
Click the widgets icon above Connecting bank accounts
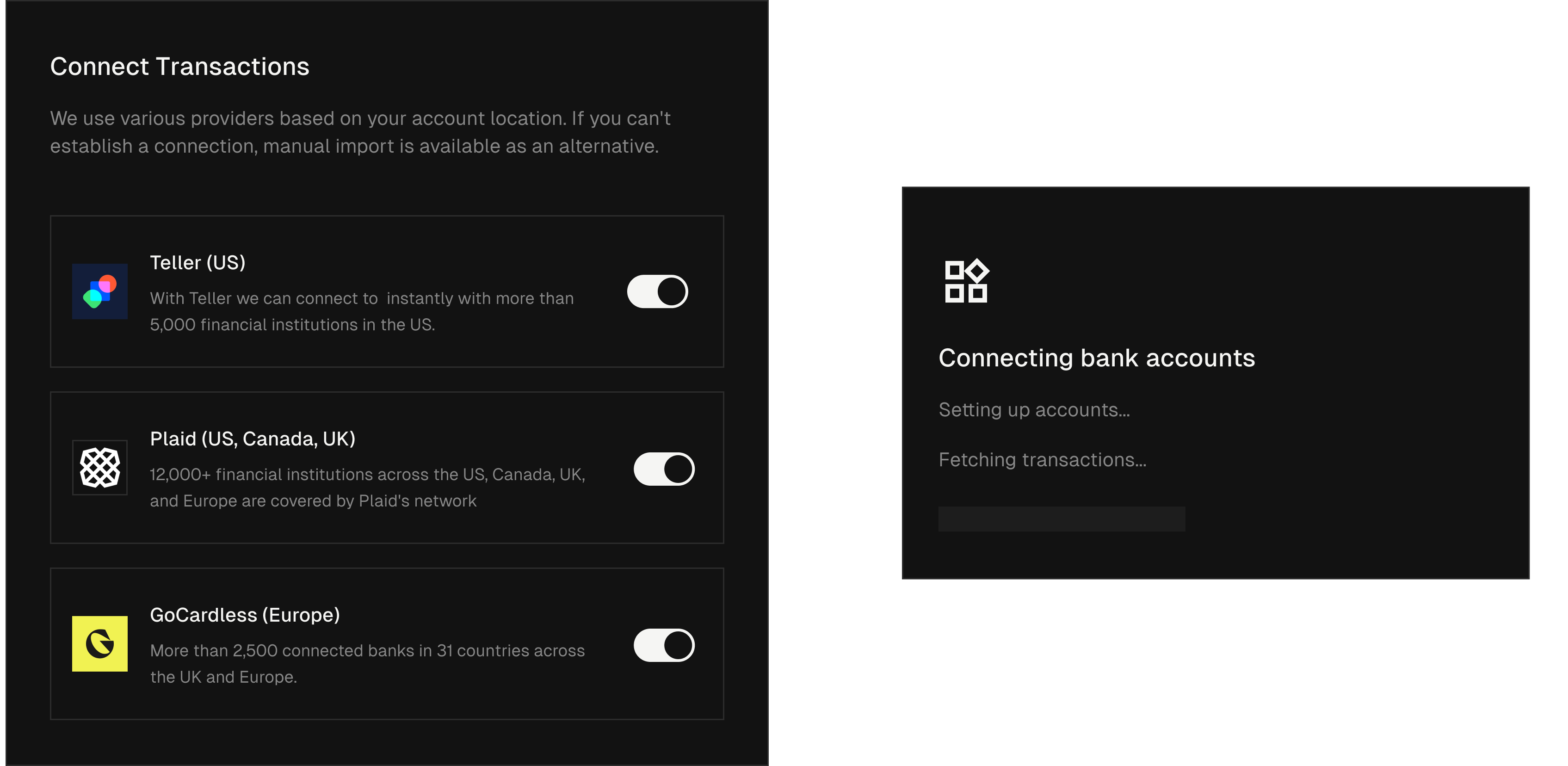(x=966, y=281)
